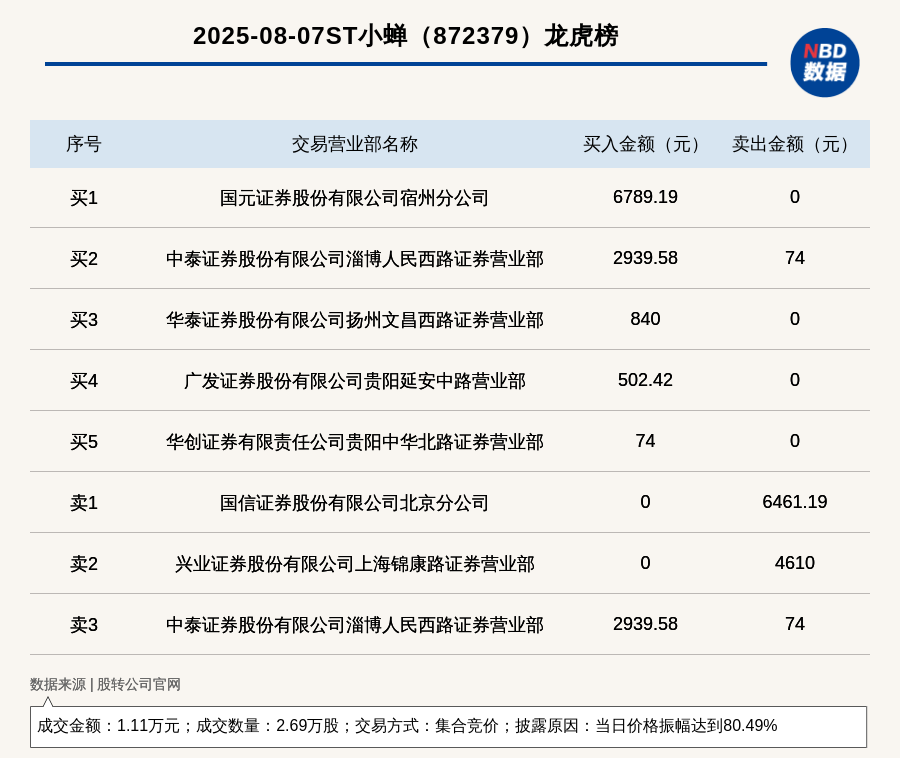The height and width of the screenshot is (758, 900).
Task: Click buy amount 0 in 卖2 row
Action: [x=645, y=562]
